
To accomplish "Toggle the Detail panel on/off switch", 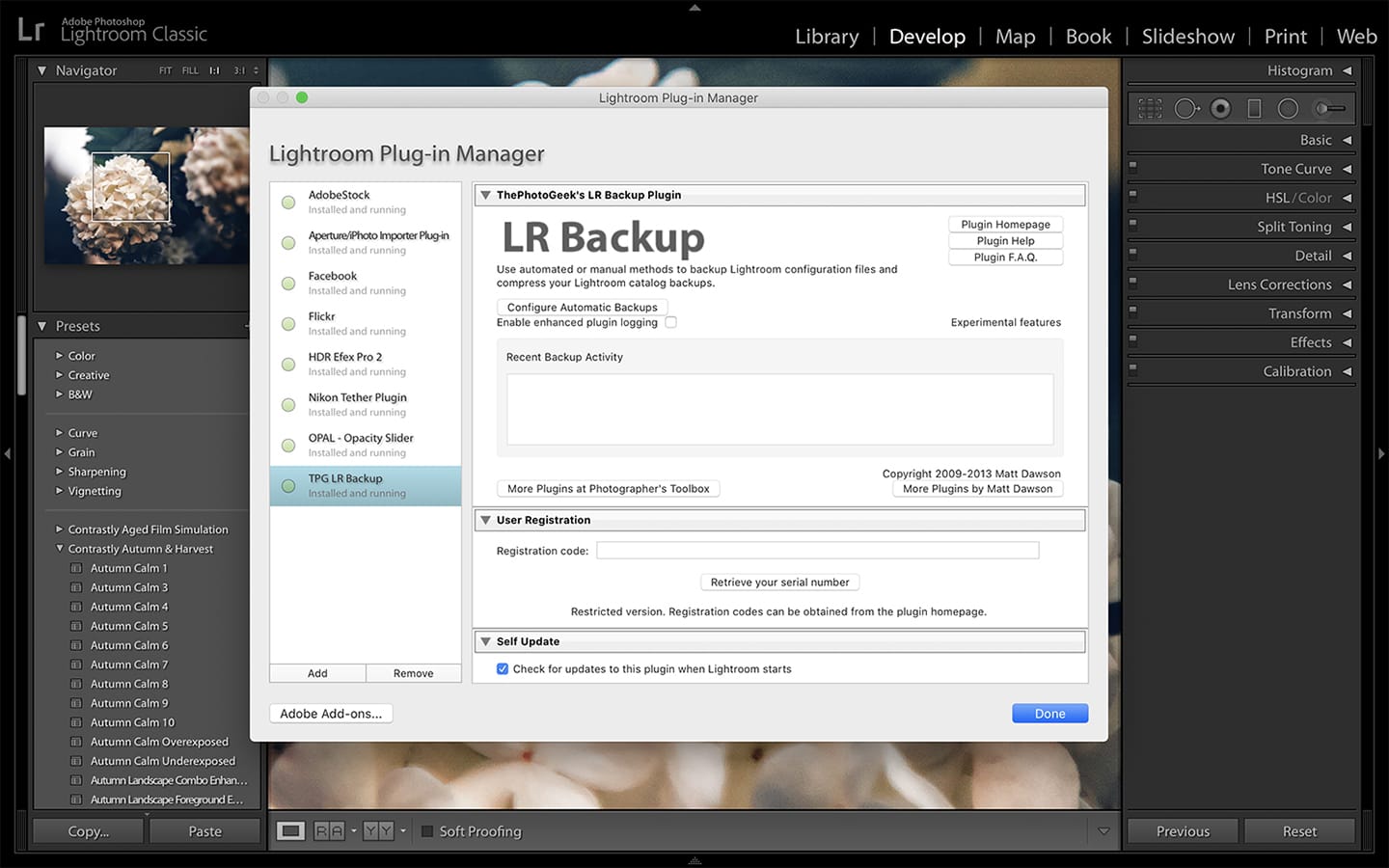I will [1133, 253].
